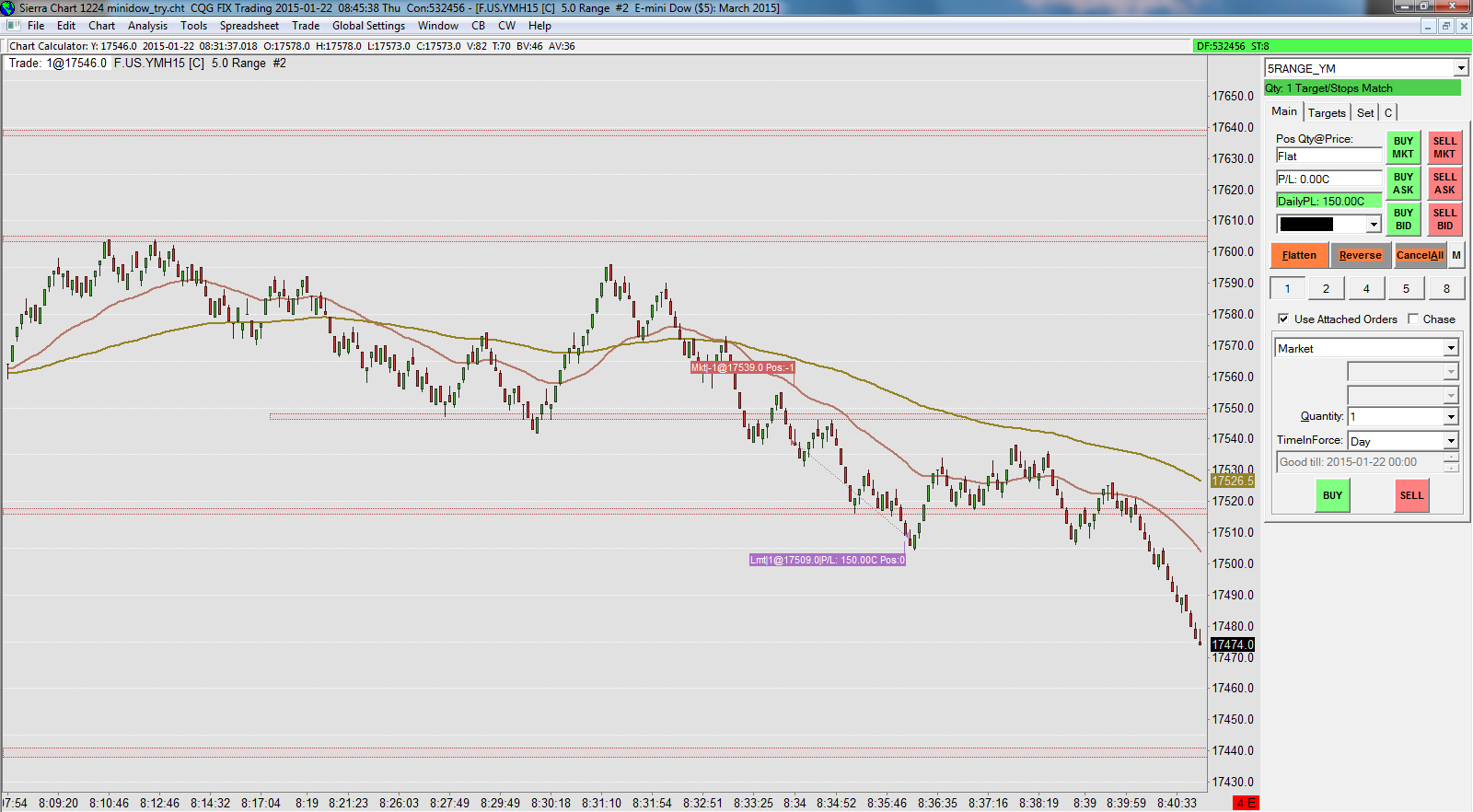Viewport: 1473px width, 812px height.
Task: Click the BUY ASK button
Action: coord(1403,183)
